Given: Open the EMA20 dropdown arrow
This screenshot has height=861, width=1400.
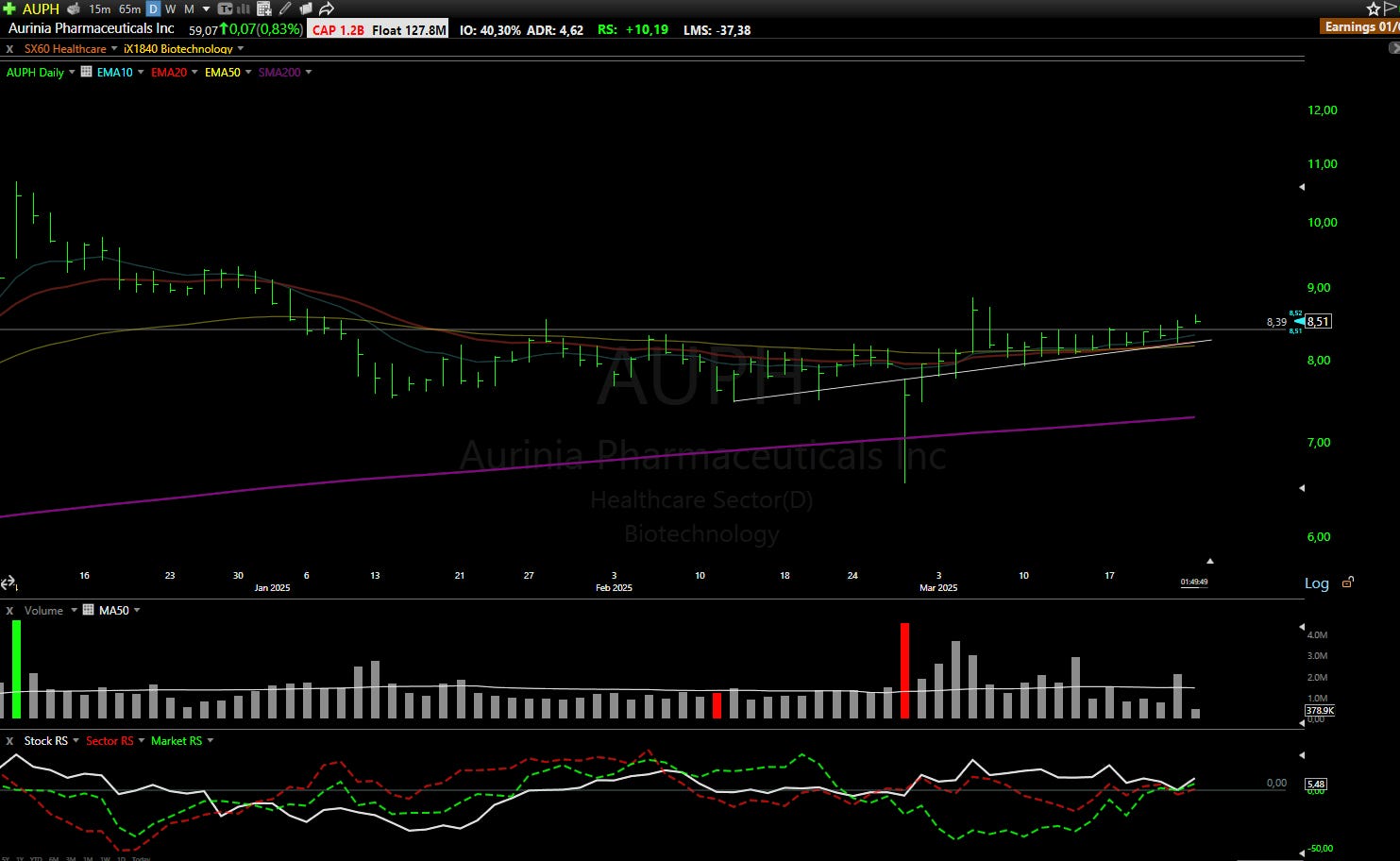Looking at the screenshot, I should (194, 72).
